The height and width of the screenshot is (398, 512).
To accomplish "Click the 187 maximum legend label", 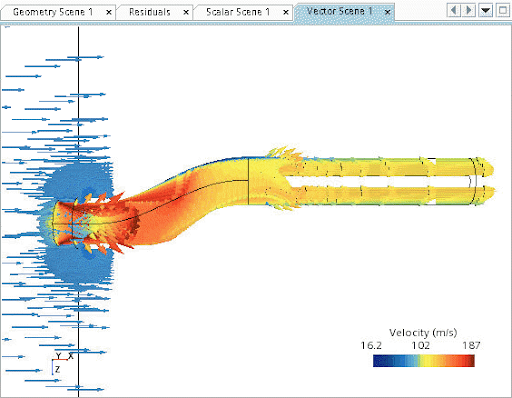I will pos(471,345).
